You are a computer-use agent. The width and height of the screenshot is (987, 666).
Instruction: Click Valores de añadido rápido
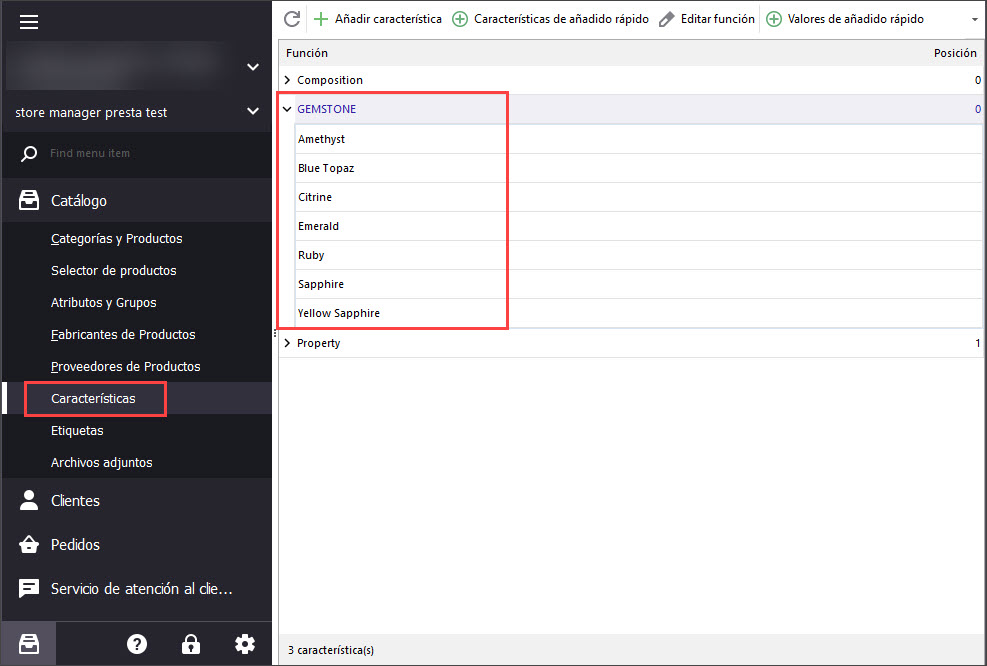tap(845, 19)
